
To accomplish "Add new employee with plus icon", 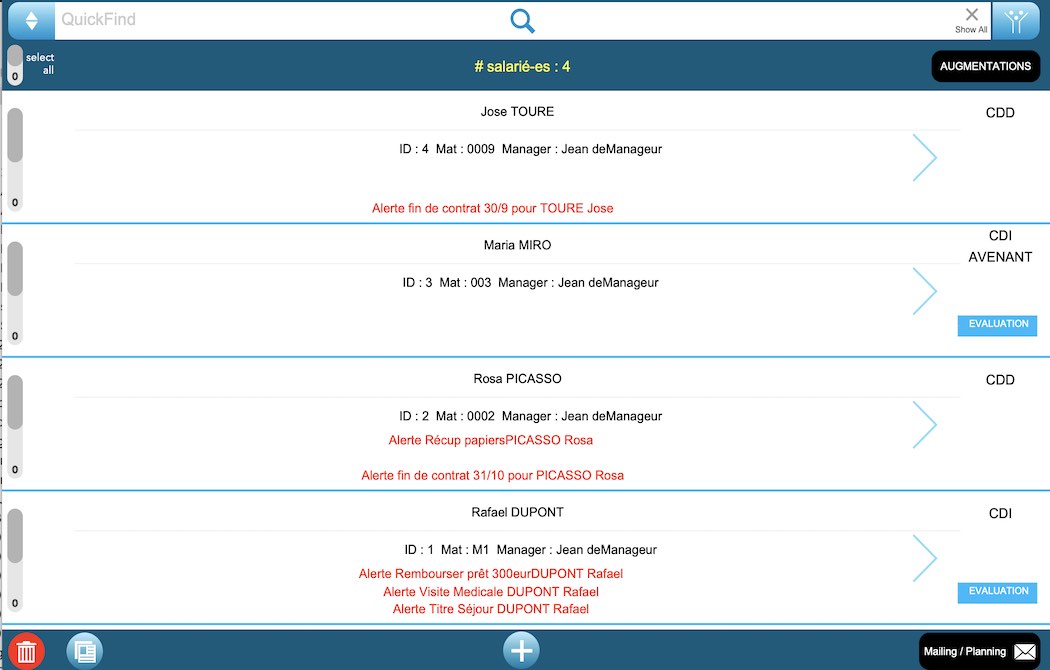I will (521, 650).
